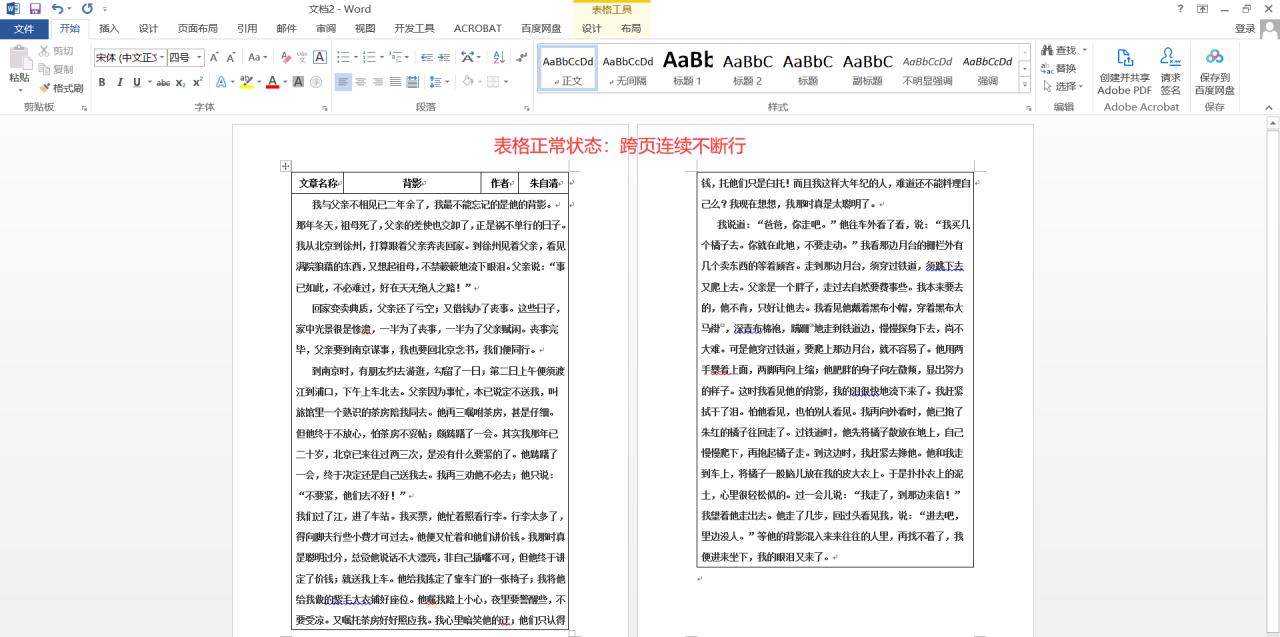This screenshot has height=637, width=1280.
Task: Apply the 标题 1 style
Action: tap(687, 67)
